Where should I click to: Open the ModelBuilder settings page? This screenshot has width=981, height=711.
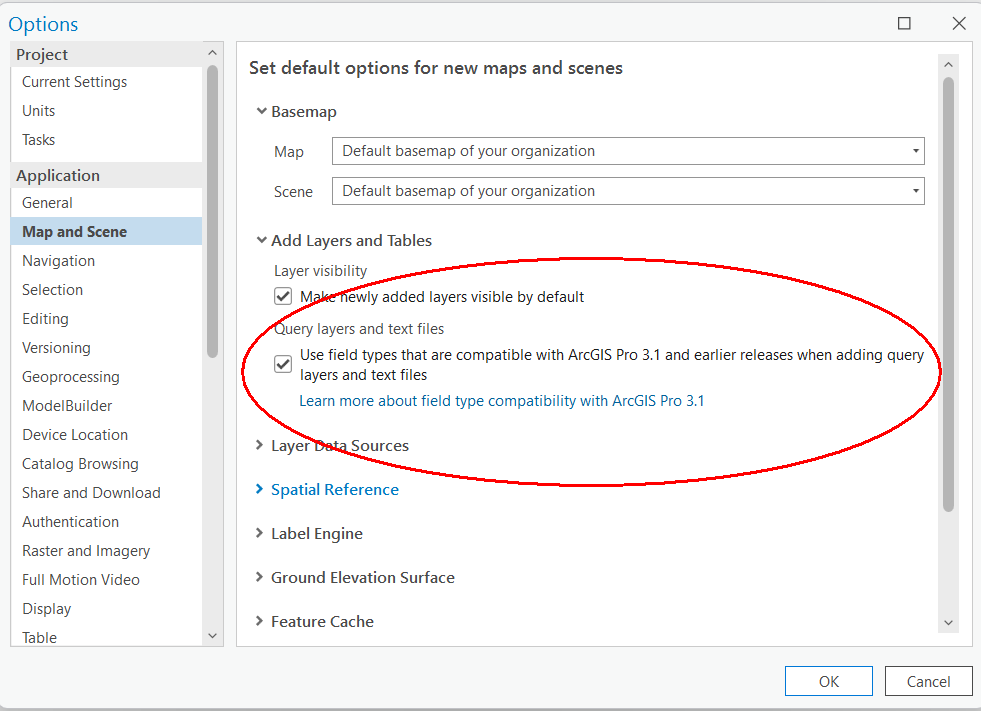click(x=66, y=405)
